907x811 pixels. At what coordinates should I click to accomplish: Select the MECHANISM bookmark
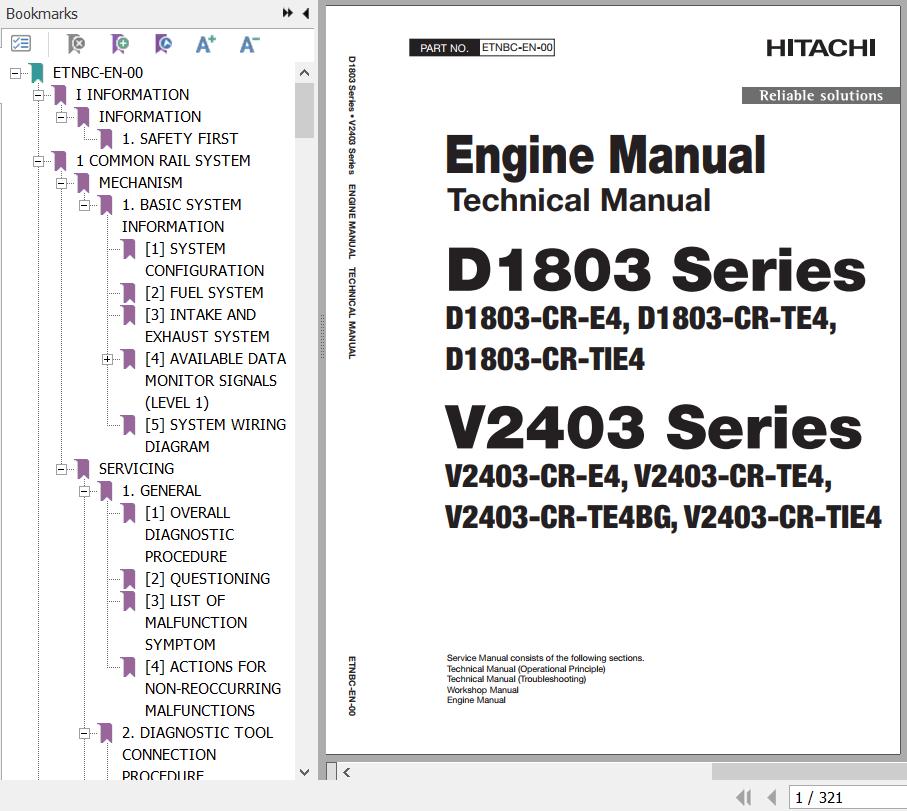(x=141, y=183)
